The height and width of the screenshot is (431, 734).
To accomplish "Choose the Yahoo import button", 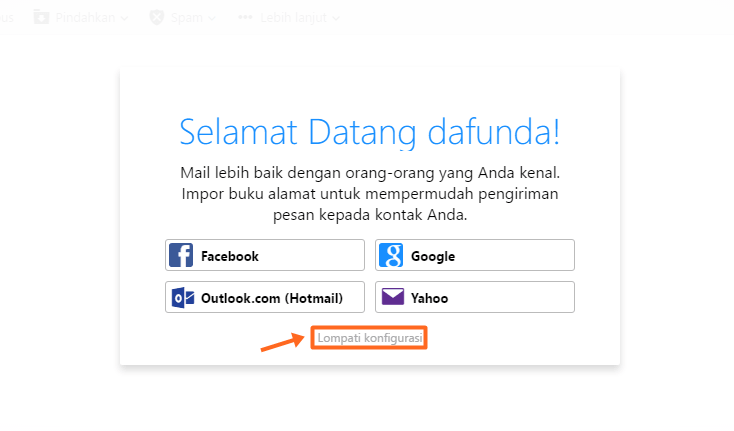I will pyautogui.click(x=475, y=297).
